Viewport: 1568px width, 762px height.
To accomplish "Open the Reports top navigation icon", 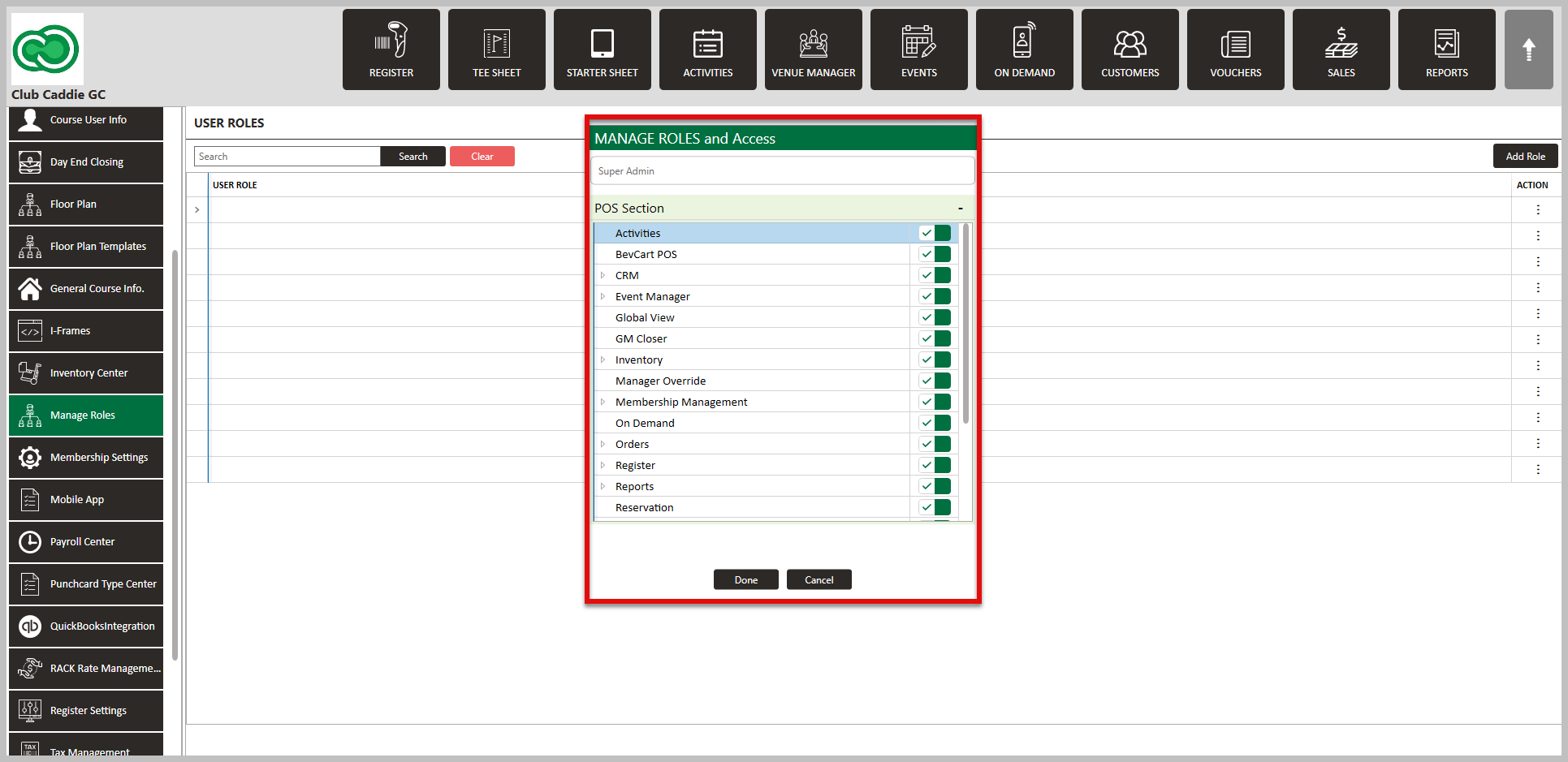I will click(1447, 50).
